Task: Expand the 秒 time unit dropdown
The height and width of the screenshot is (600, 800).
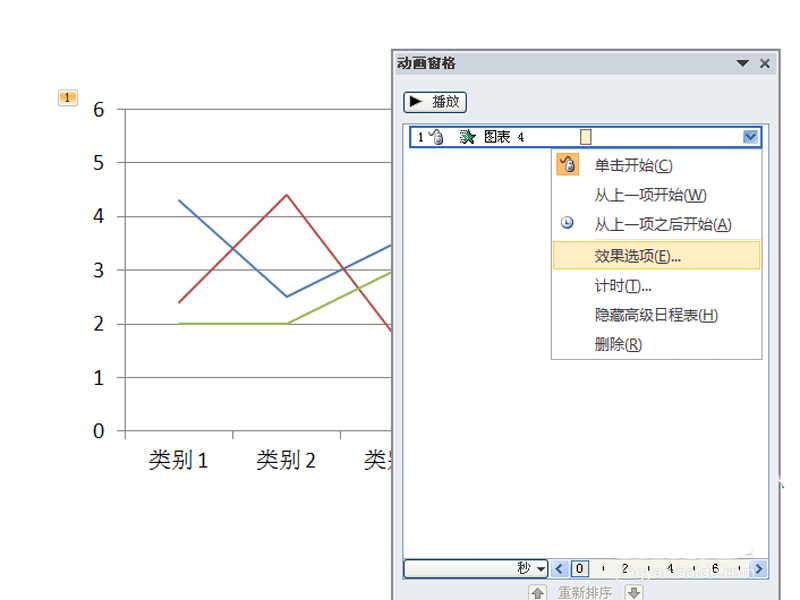Action: tap(541, 569)
